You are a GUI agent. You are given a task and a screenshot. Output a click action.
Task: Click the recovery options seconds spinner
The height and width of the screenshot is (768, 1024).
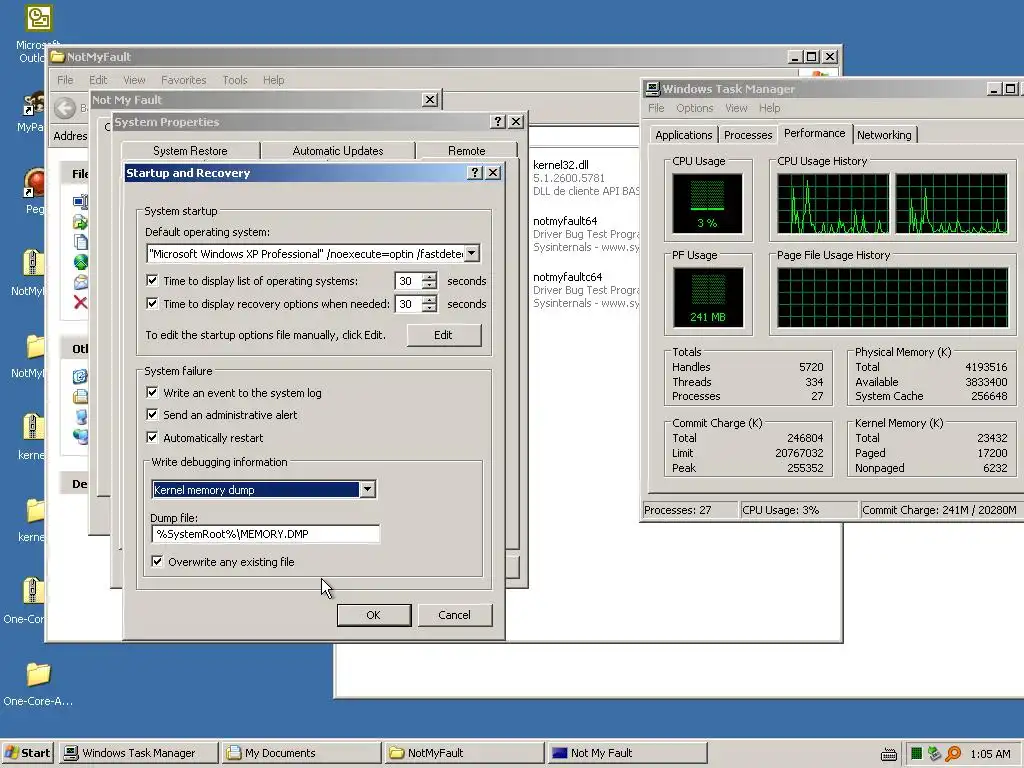[x=429, y=304]
